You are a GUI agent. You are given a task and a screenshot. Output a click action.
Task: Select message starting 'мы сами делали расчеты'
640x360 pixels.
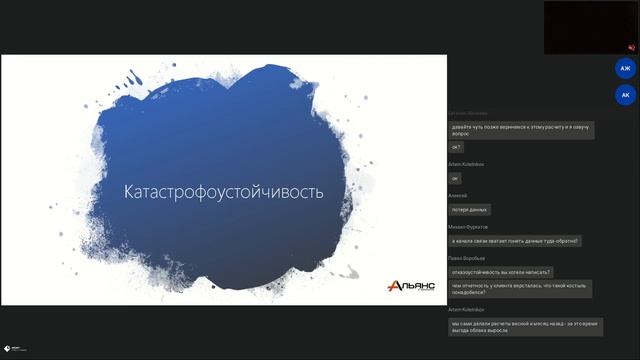click(525, 327)
